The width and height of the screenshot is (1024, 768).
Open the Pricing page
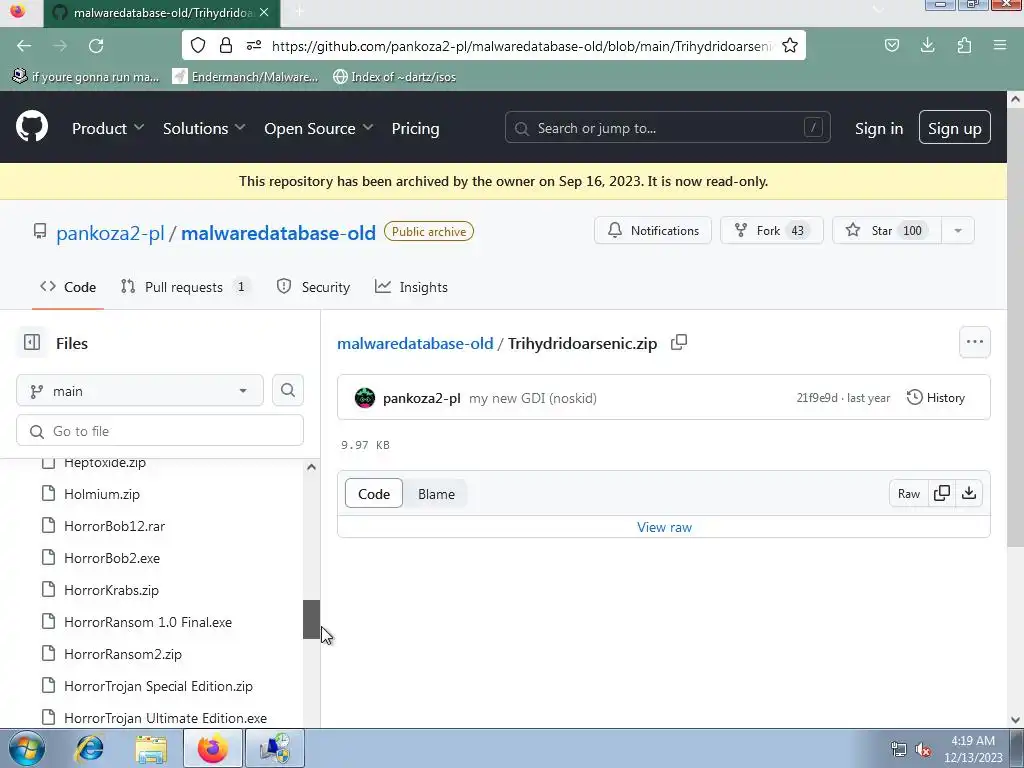tap(415, 128)
